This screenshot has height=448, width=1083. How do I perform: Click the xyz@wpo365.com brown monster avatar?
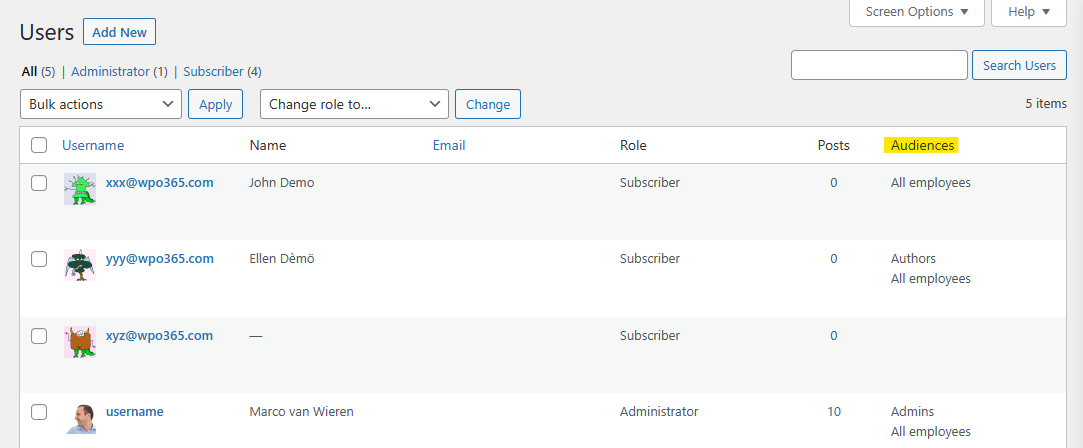[80, 342]
